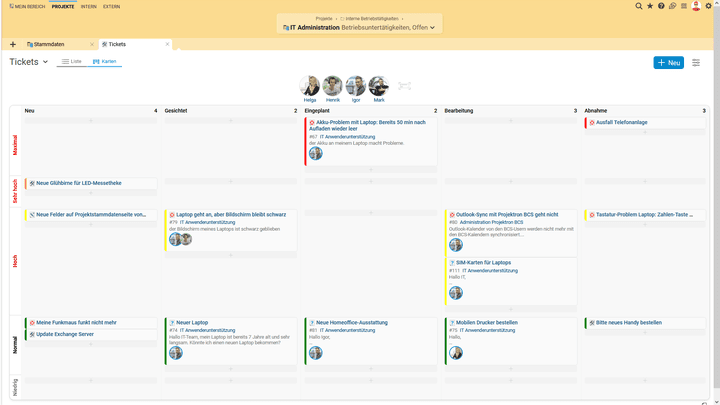Screen dimensions: 720x405
Task: Click assignee avatar on Mobilen Drucker card
Action: [456, 353]
